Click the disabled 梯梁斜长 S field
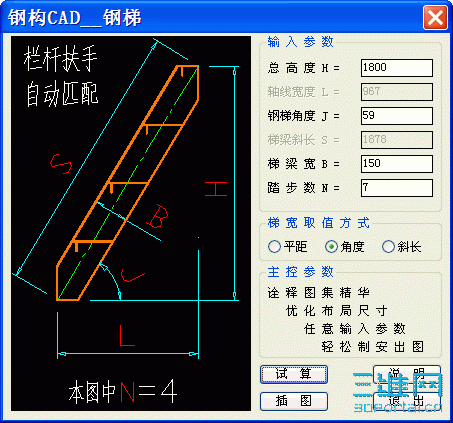The image size is (453, 423). pos(397,140)
